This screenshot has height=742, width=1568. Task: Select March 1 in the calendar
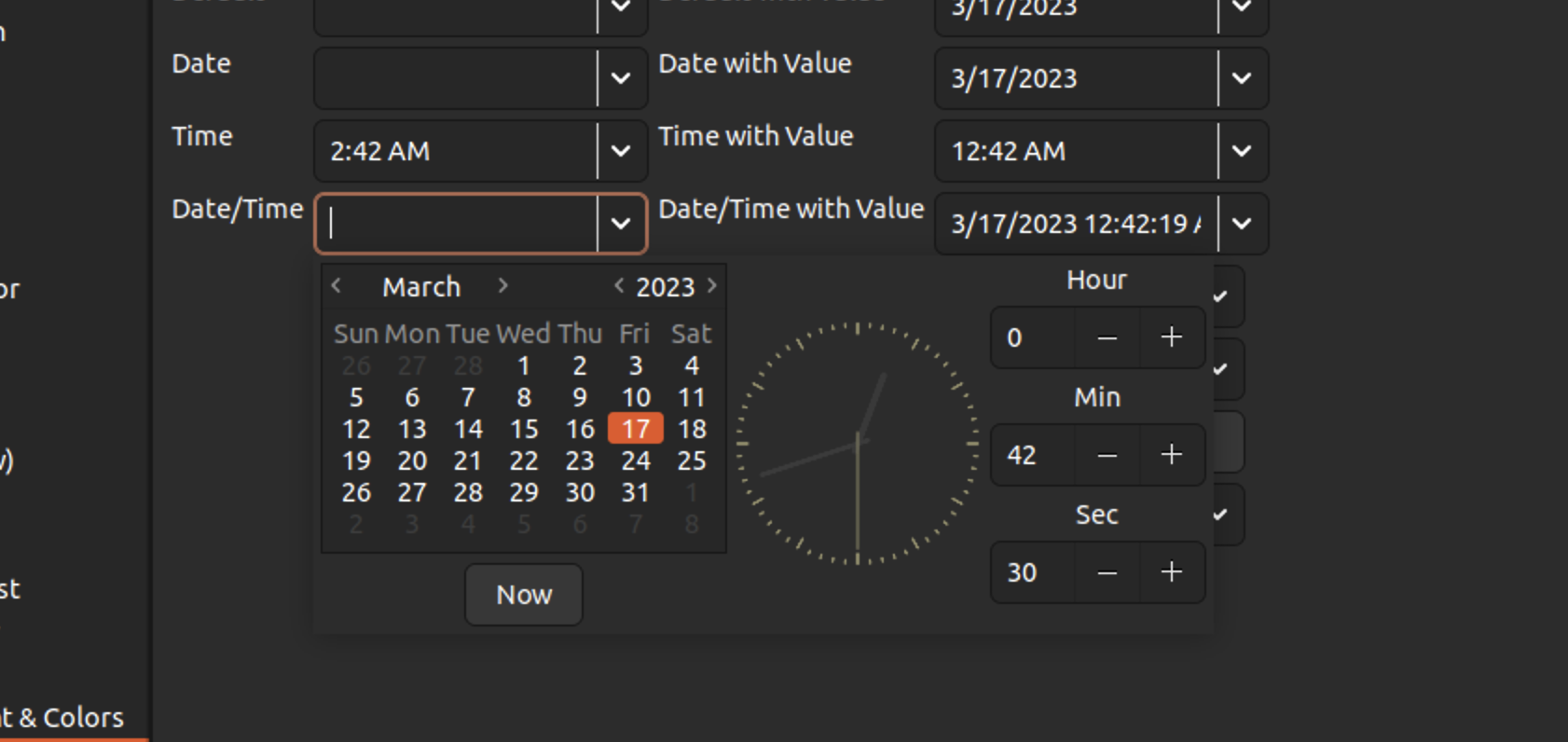[x=523, y=366]
